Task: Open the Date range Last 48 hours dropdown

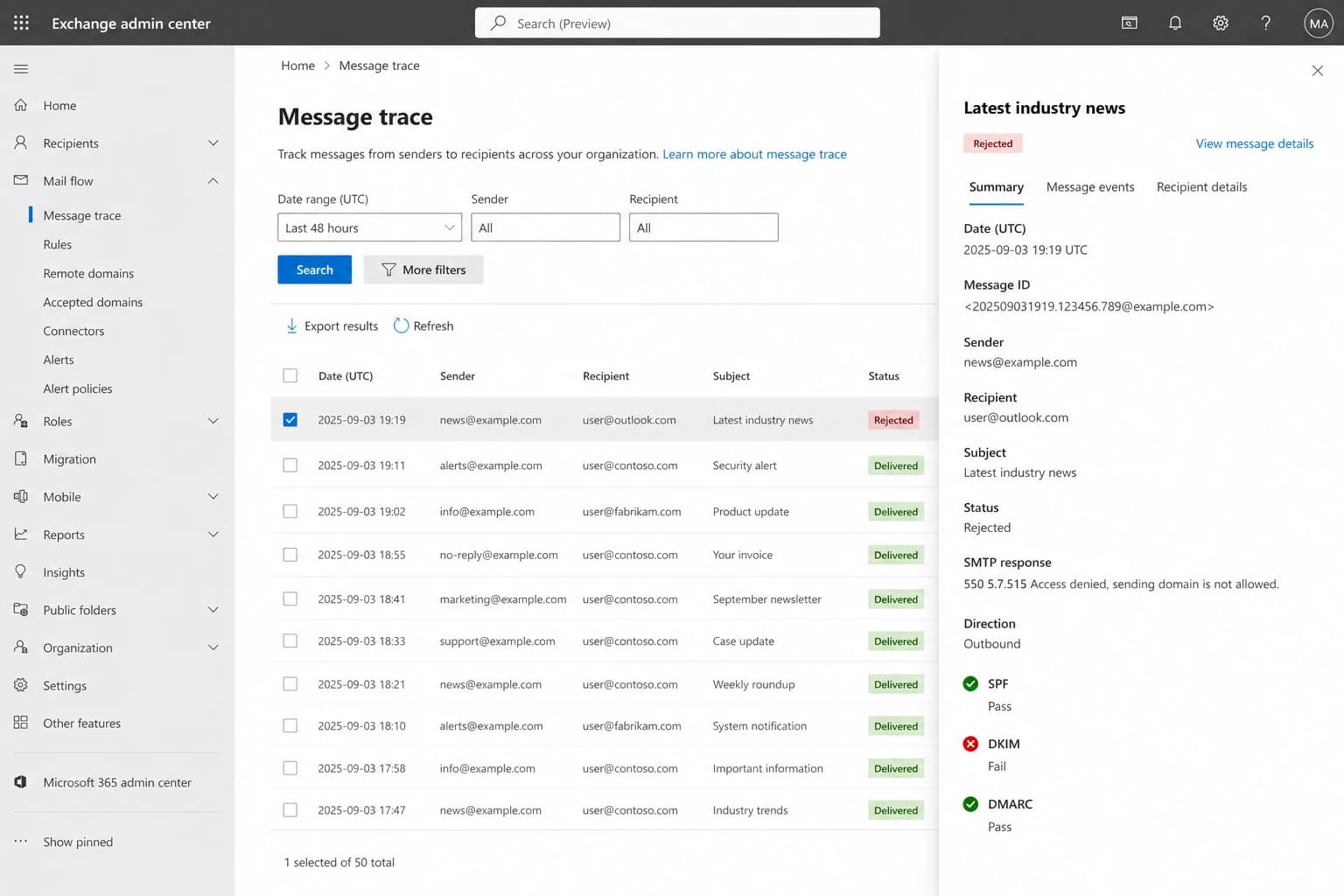Action: tap(369, 227)
